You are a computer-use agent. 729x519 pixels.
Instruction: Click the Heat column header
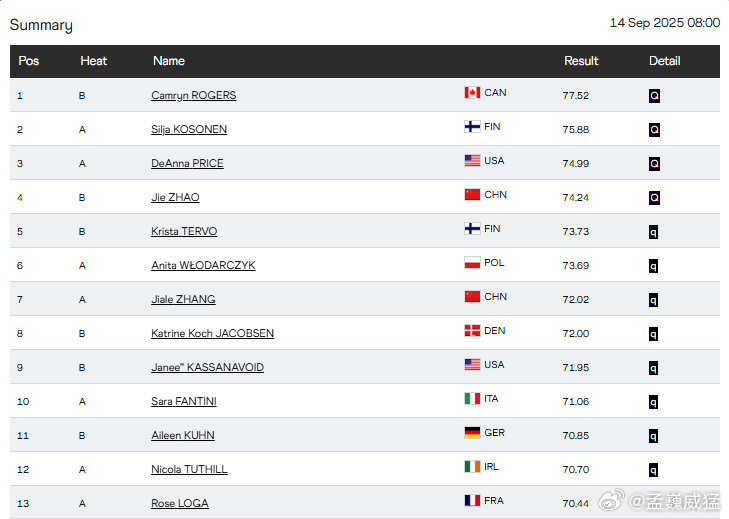pos(93,61)
